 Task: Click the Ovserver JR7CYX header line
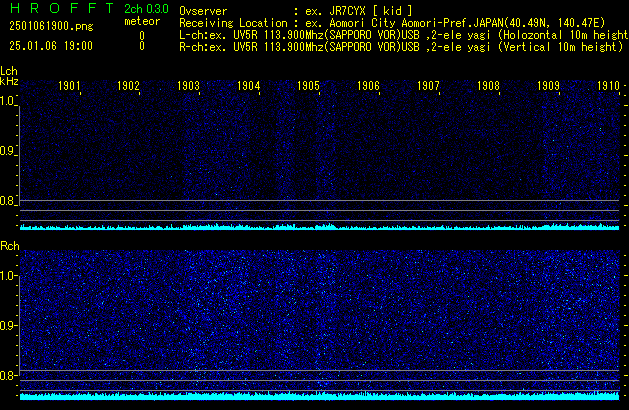(x=296, y=11)
